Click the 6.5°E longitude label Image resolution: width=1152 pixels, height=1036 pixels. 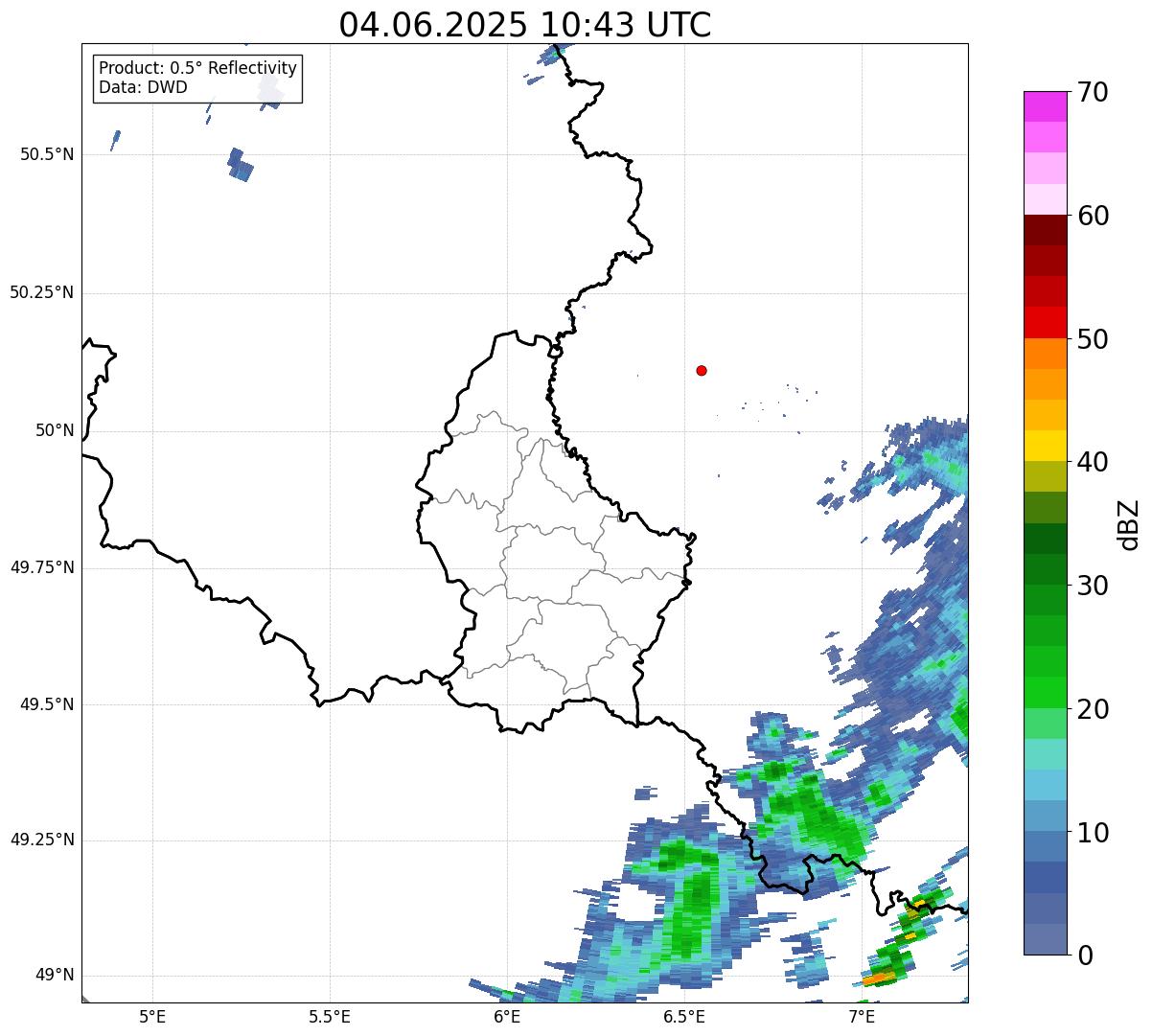[684, 1016]
